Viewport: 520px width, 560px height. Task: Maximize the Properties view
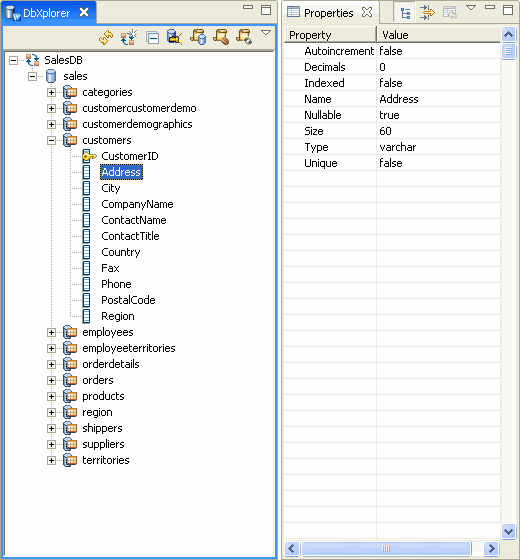tap(508, 10)
